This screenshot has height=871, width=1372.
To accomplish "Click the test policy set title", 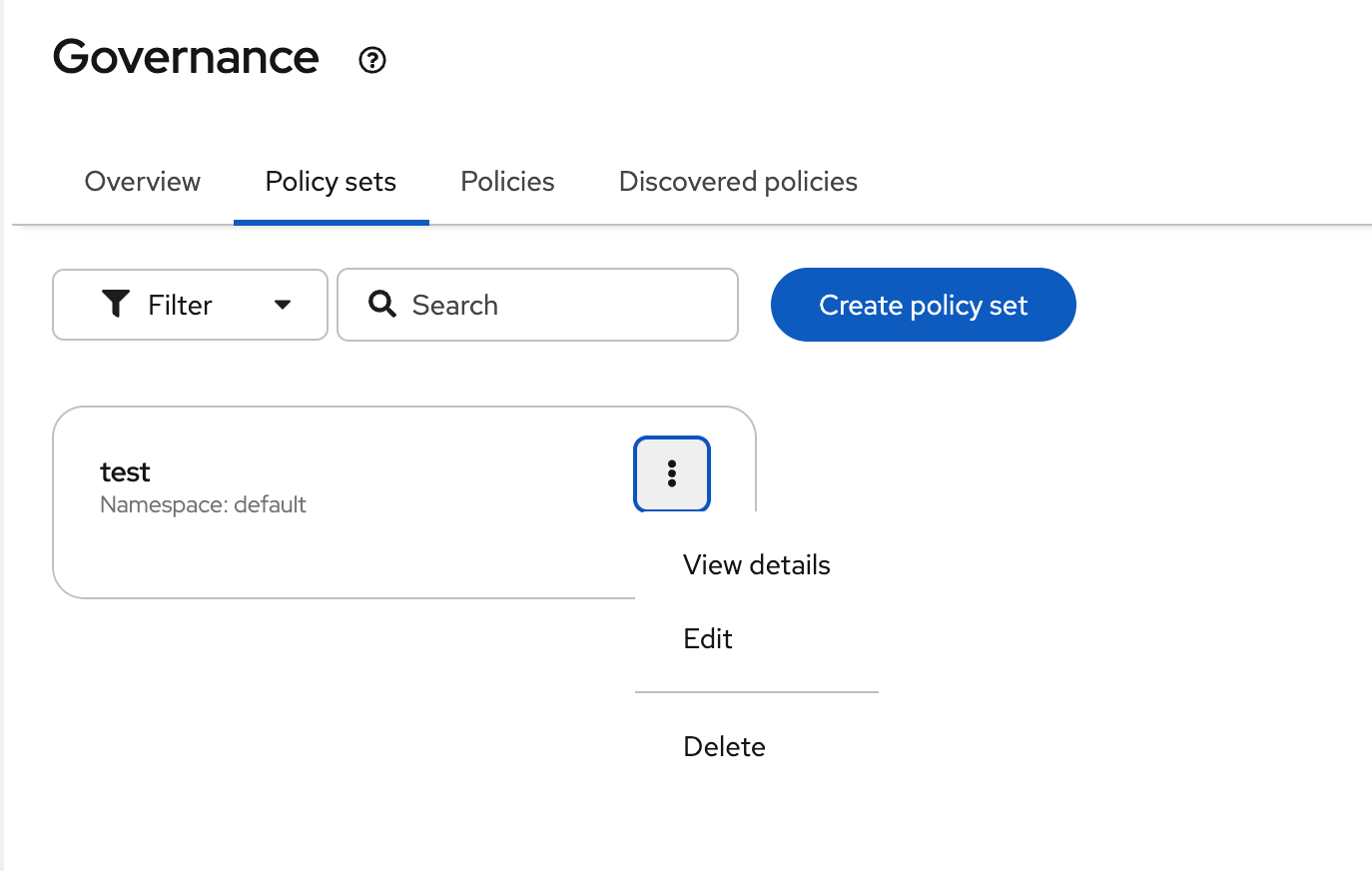I will point(125,471).
